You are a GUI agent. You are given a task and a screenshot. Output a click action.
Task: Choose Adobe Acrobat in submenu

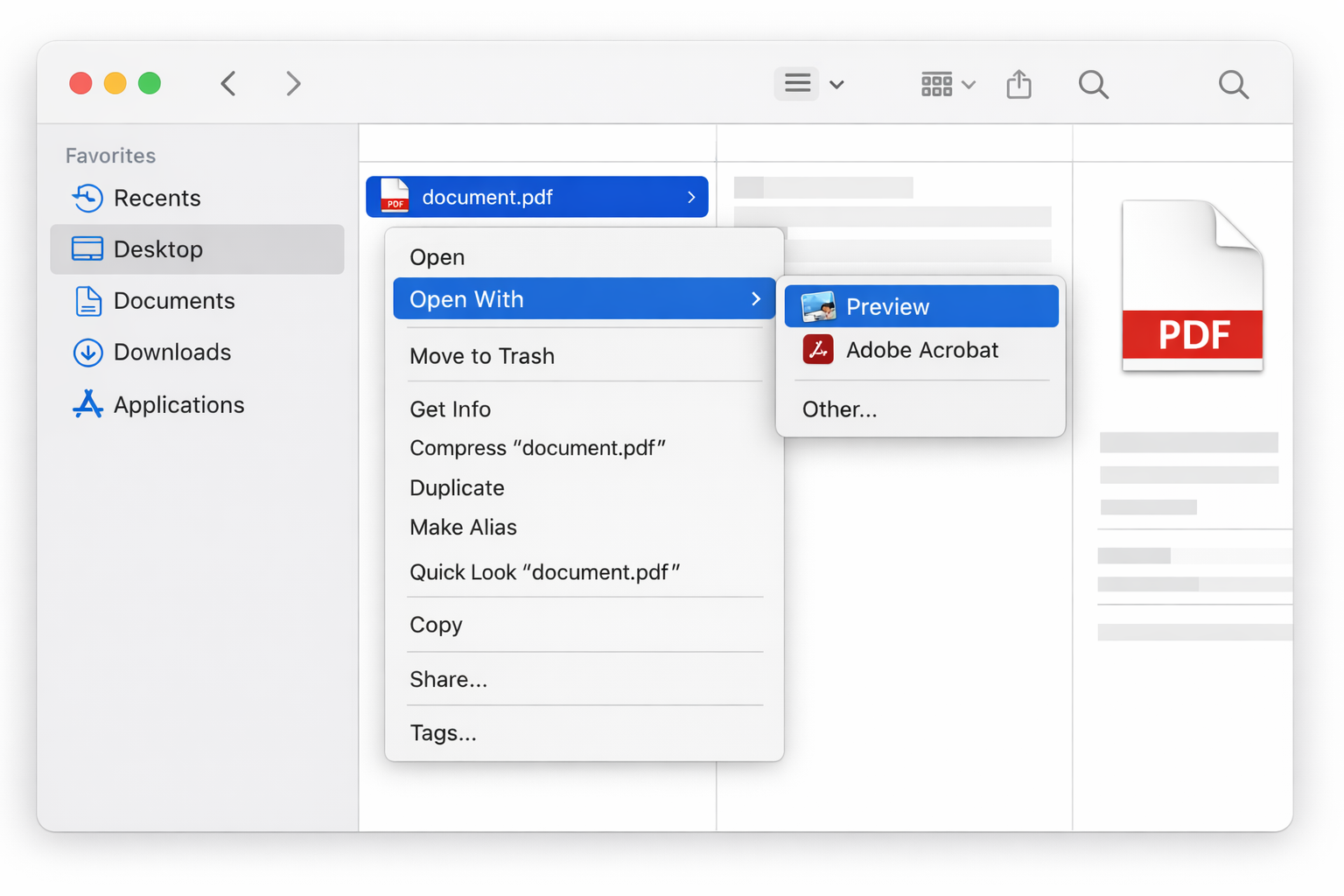coord(921,350)
